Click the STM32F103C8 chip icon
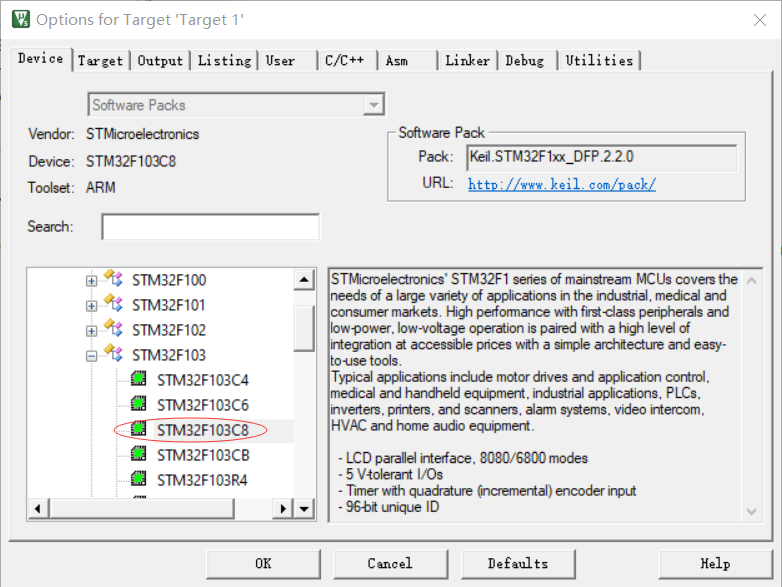The height and width of the screenshot is (587, 782). 139,428
